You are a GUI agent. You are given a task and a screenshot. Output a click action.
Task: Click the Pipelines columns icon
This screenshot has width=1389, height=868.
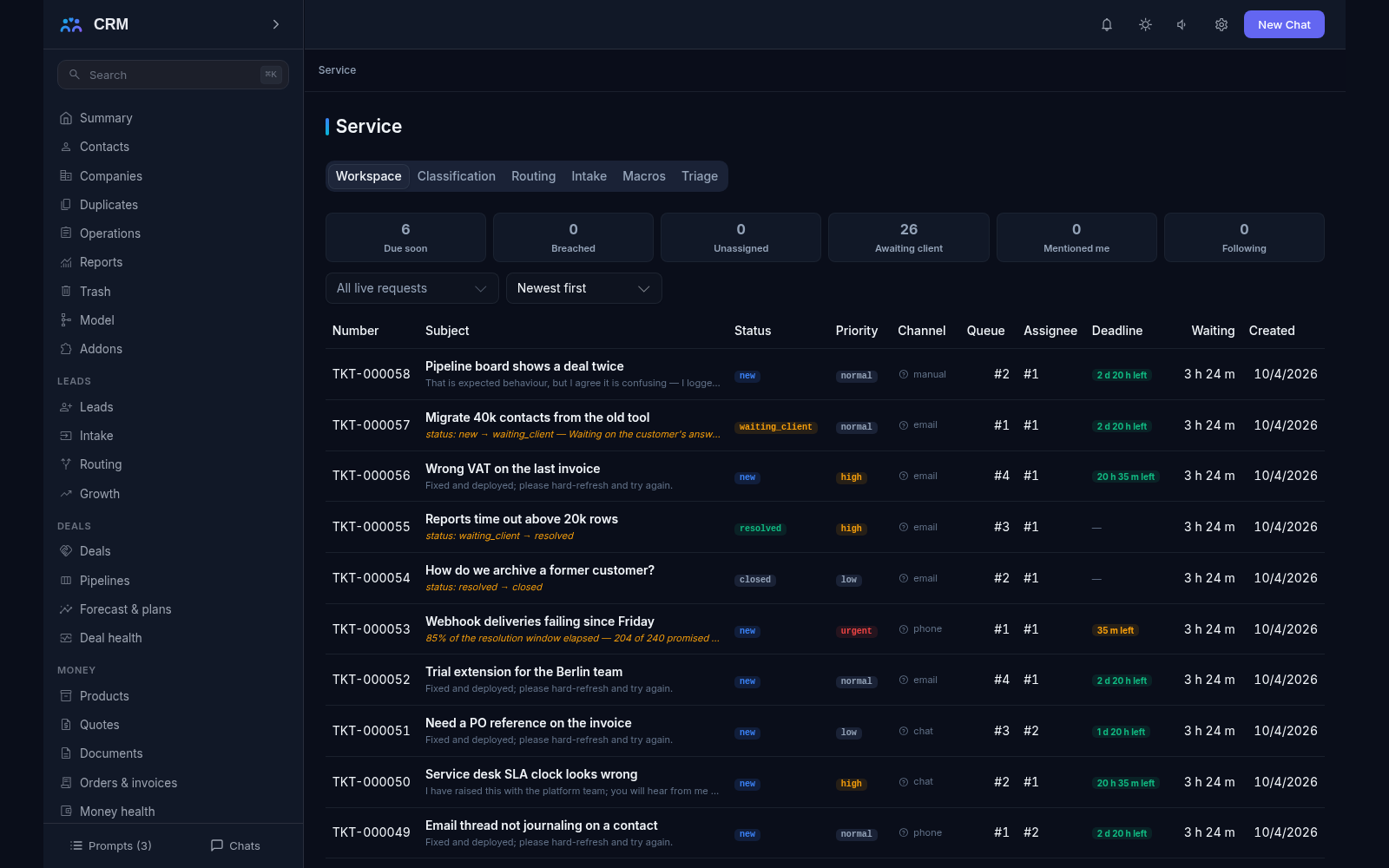[66, 581]
